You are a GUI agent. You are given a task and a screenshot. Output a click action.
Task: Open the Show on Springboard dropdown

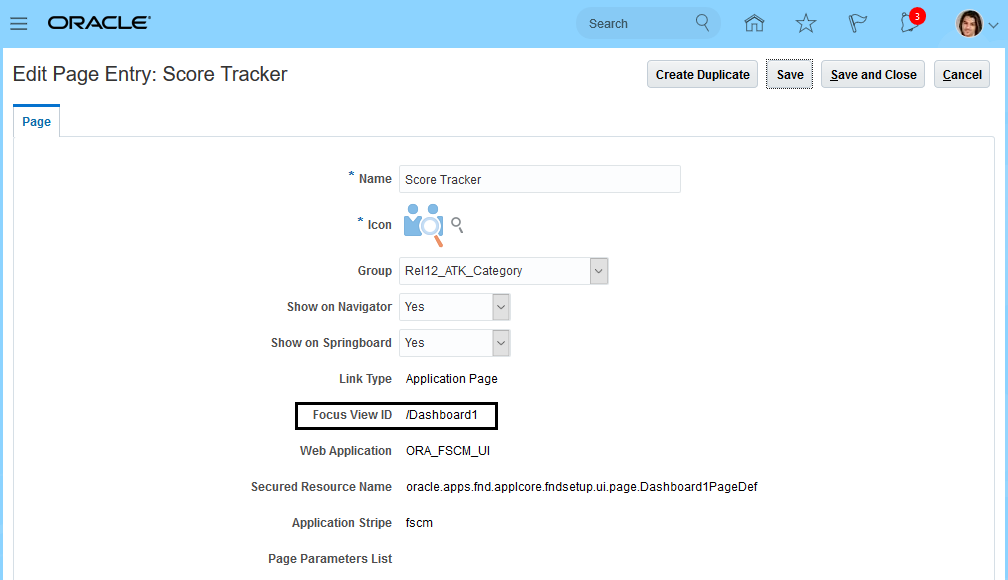499,342
